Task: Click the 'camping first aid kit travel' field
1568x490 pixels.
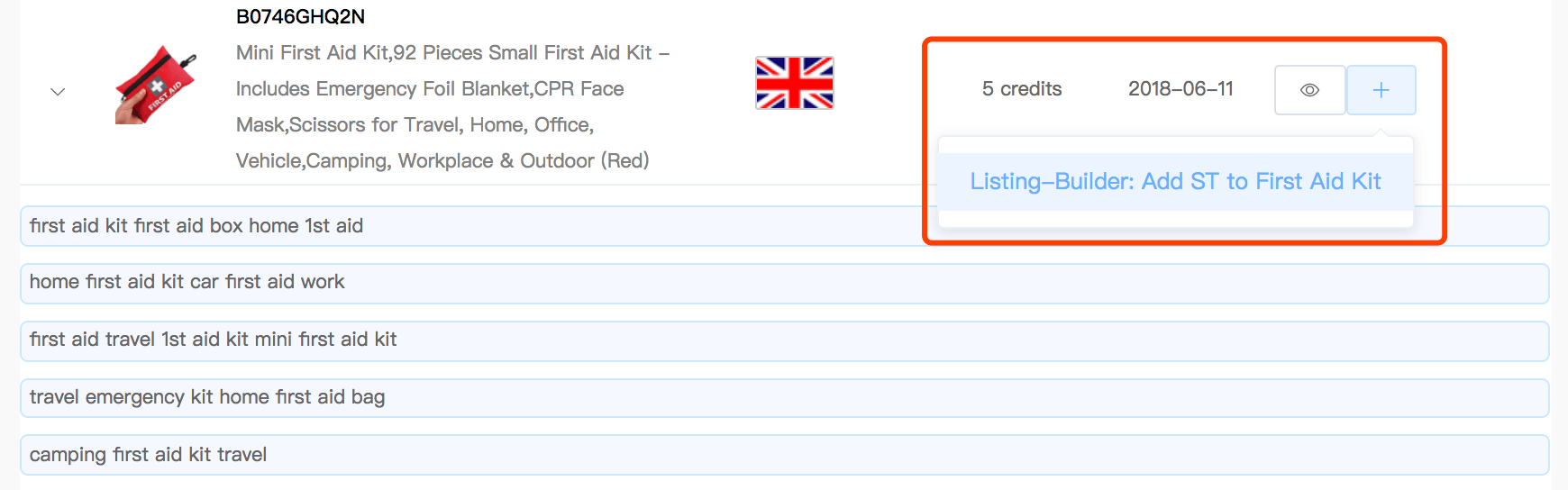Action: pos(784,455)
